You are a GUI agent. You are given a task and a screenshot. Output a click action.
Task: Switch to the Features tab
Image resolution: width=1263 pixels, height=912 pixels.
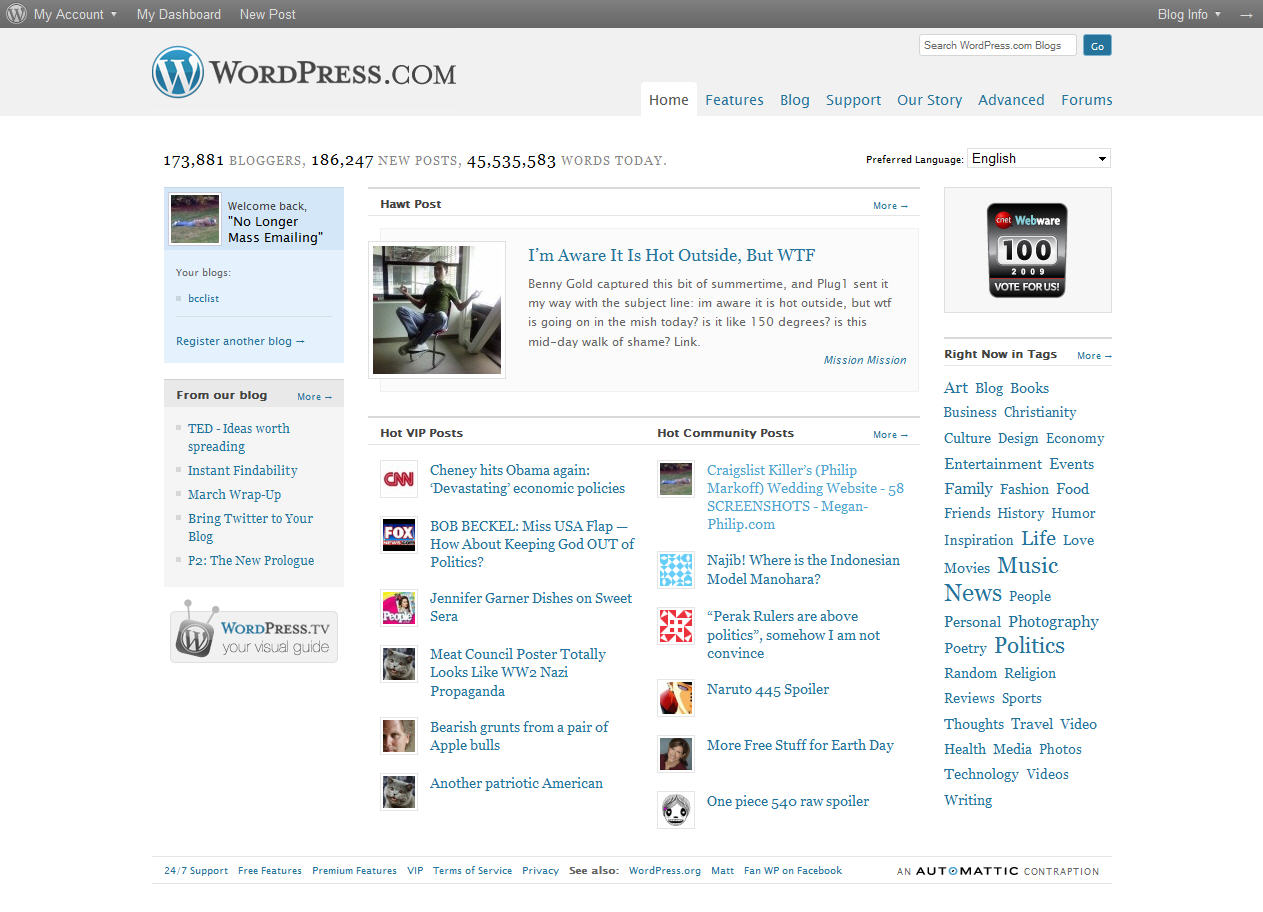(734, 100)
